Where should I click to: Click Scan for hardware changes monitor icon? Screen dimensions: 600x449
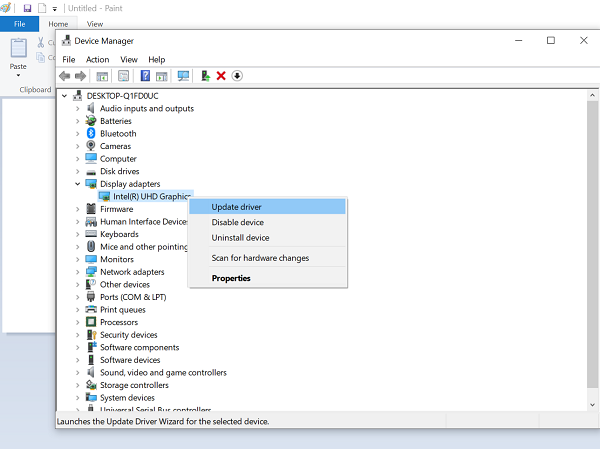[x=183, y=76]
